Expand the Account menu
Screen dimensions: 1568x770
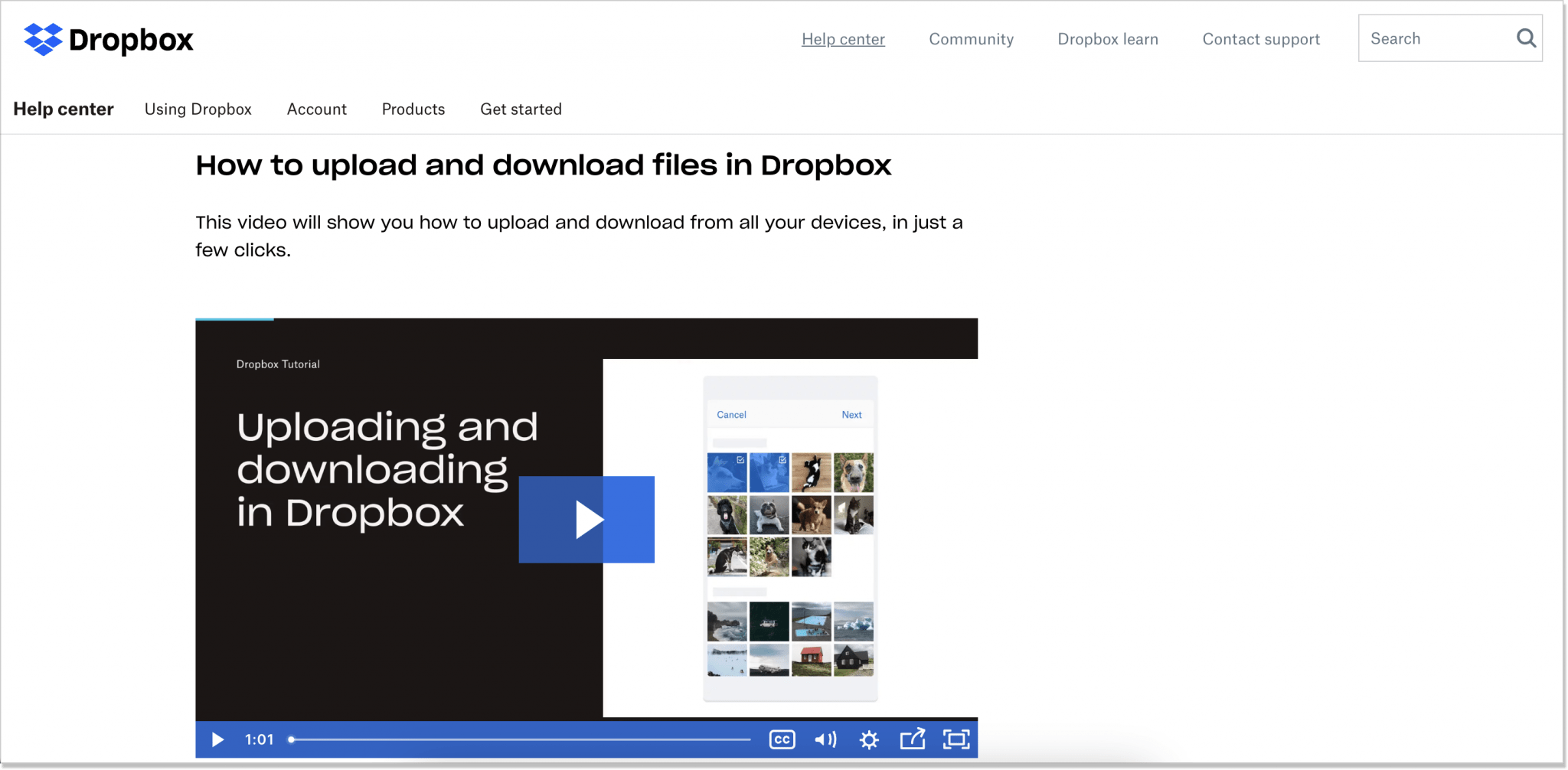coord(316,109)
